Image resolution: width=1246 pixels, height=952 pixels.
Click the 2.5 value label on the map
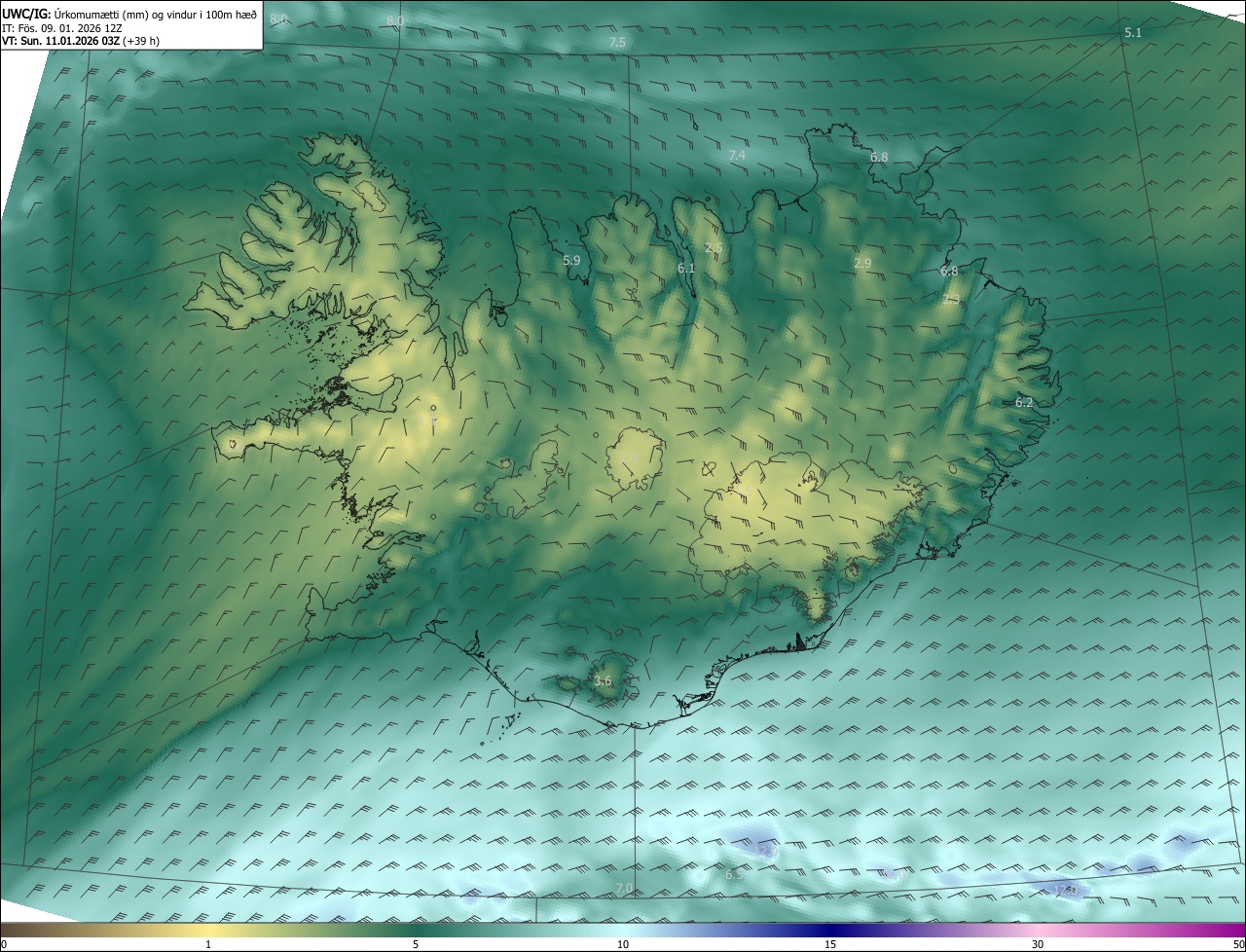point(714,249)
